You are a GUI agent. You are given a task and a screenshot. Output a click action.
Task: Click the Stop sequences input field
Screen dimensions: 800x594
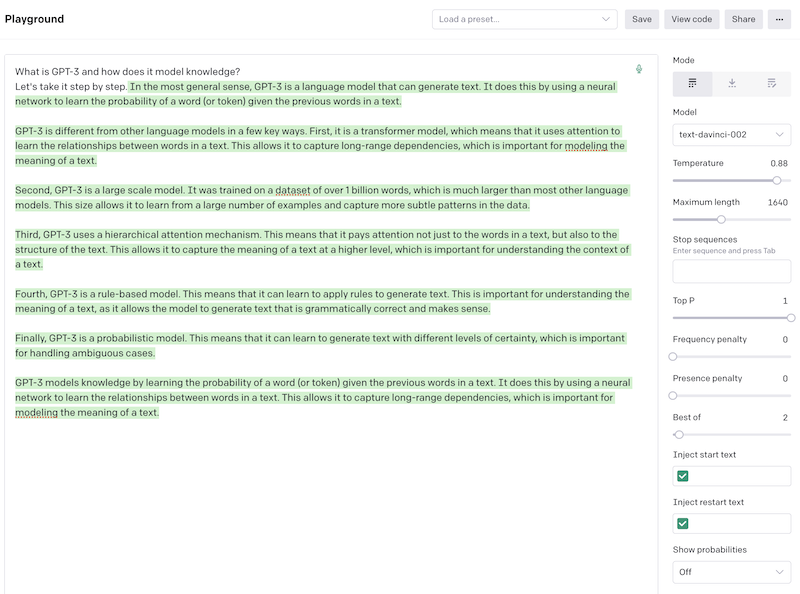tap(732, 271)
